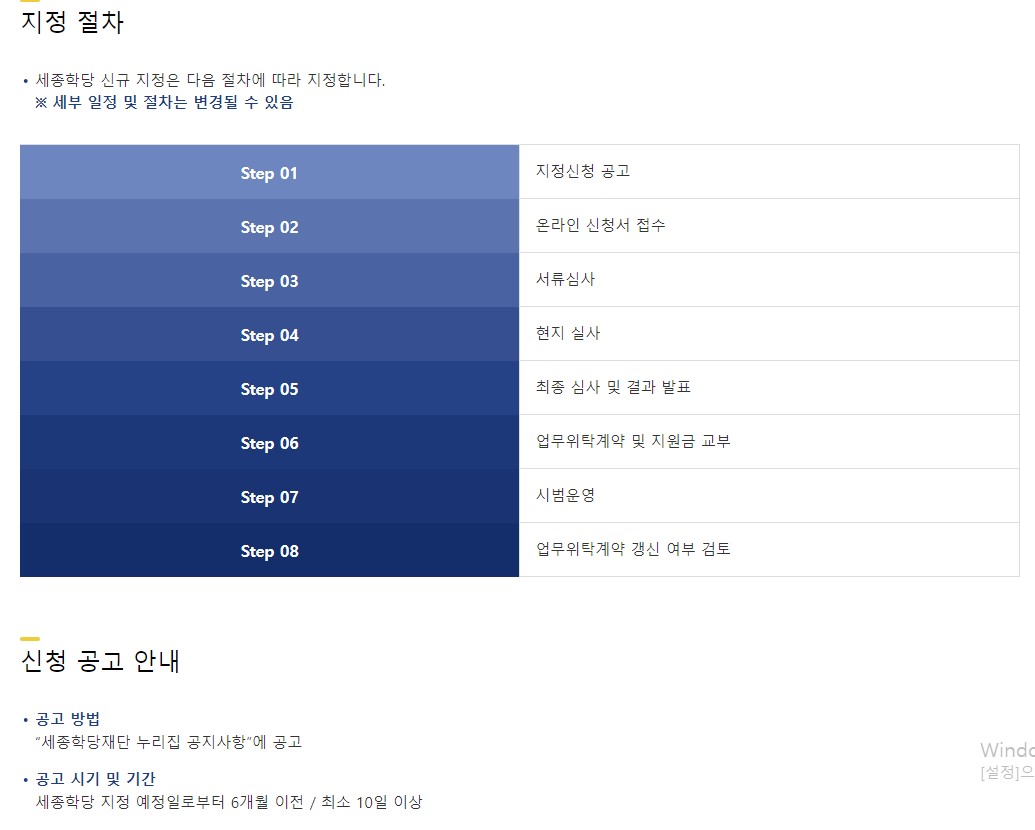Viewport: 1035px width, 830px height.
Task: Select the '업무위탁계약 갱신 여부 검토' text
Action: 633,549
